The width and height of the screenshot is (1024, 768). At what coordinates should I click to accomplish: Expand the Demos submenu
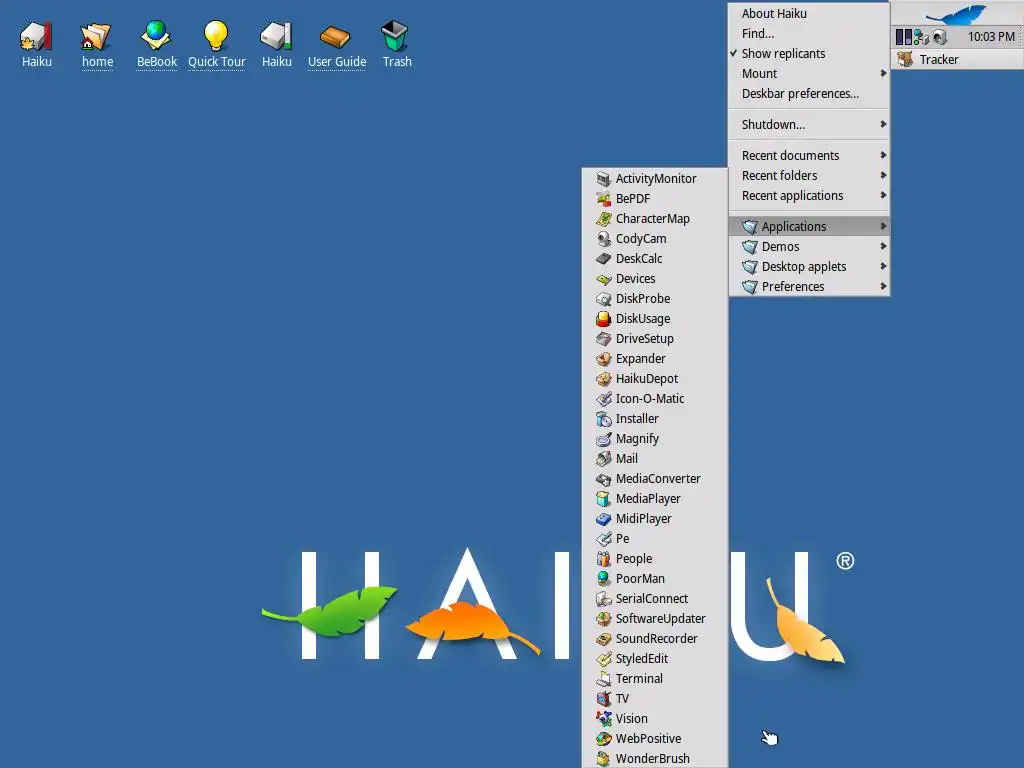(x=808, y=247)
